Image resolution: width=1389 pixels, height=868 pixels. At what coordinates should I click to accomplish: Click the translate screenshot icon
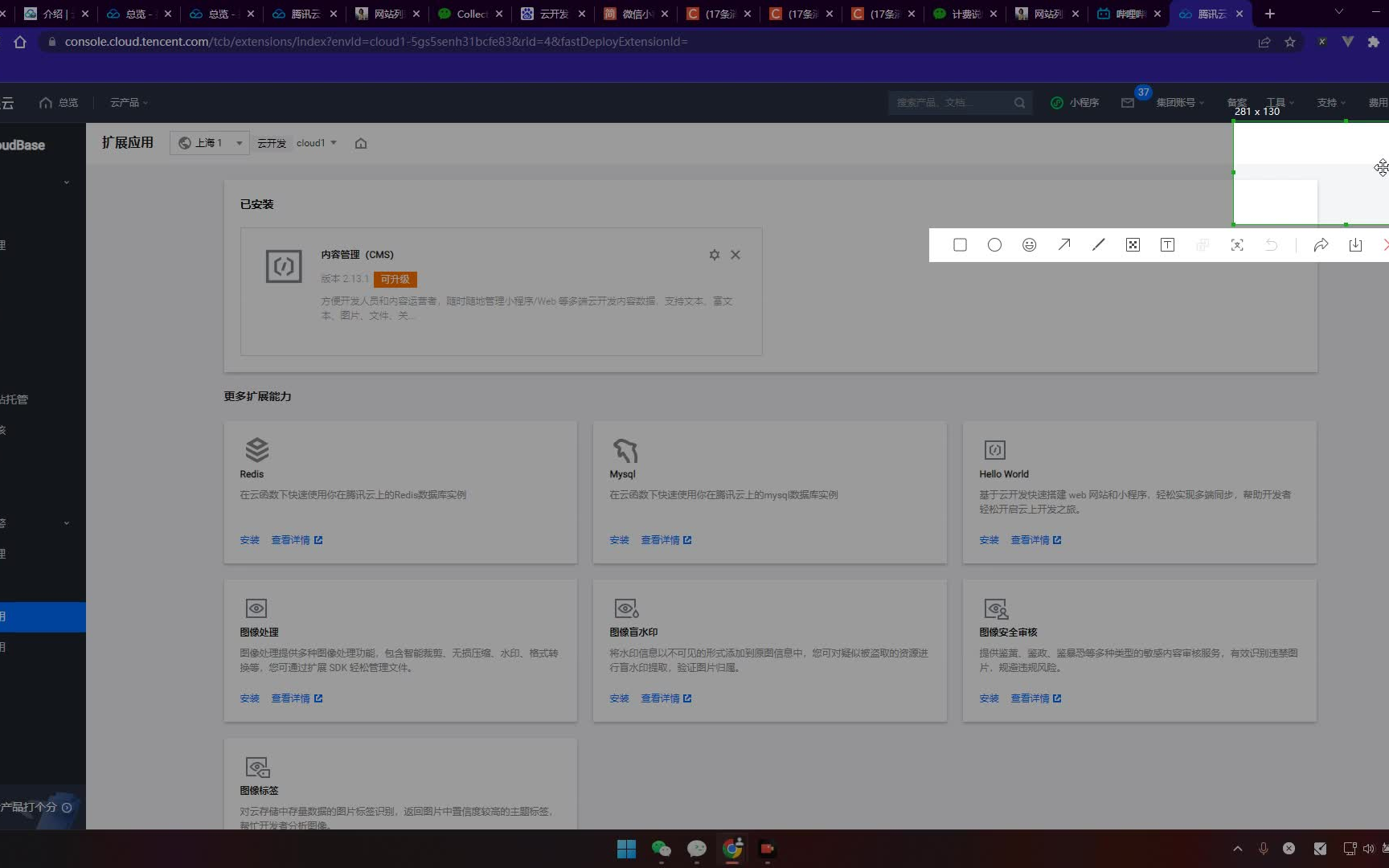[x=1237, y=245]
